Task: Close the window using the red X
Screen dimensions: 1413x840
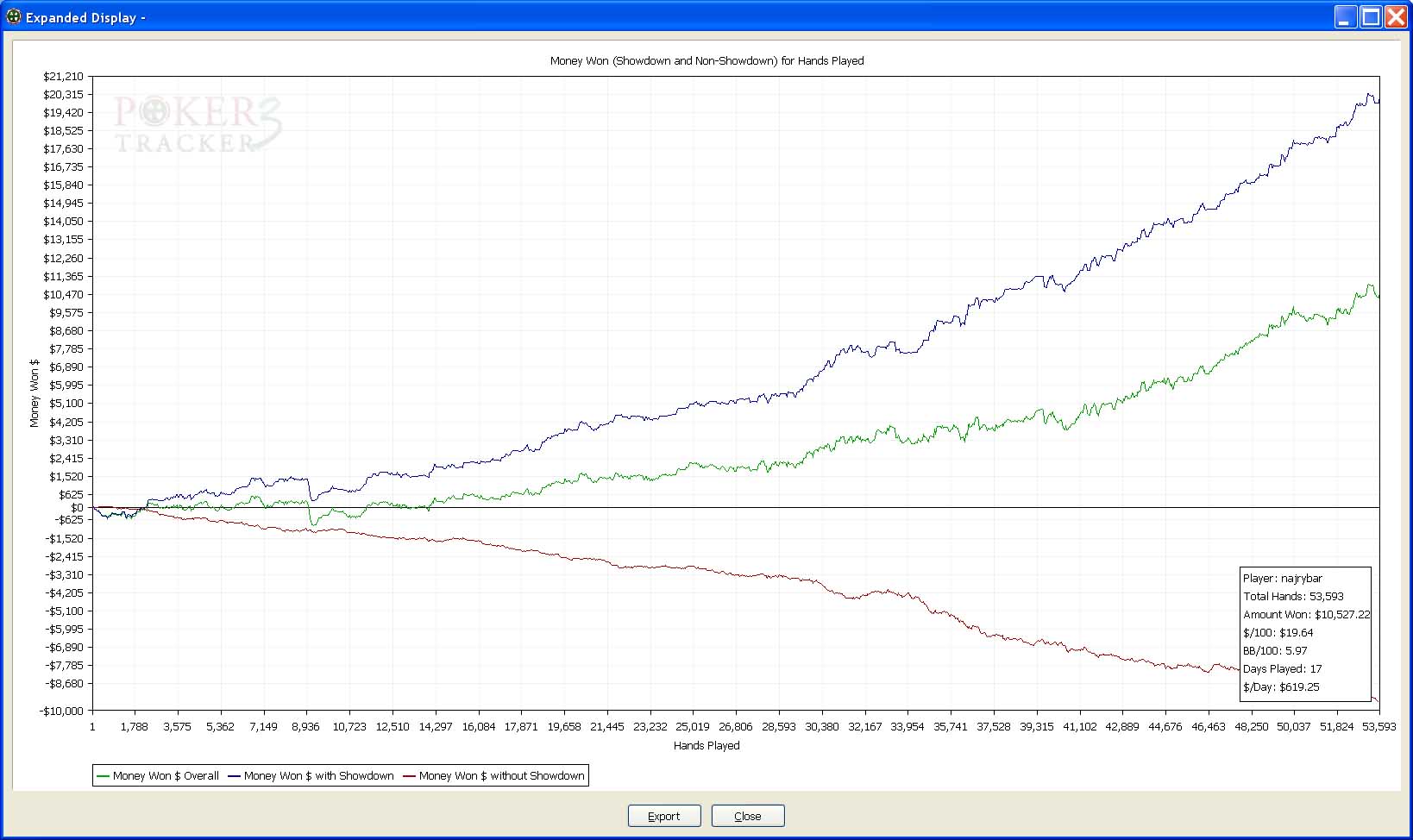Action: 1395,16
